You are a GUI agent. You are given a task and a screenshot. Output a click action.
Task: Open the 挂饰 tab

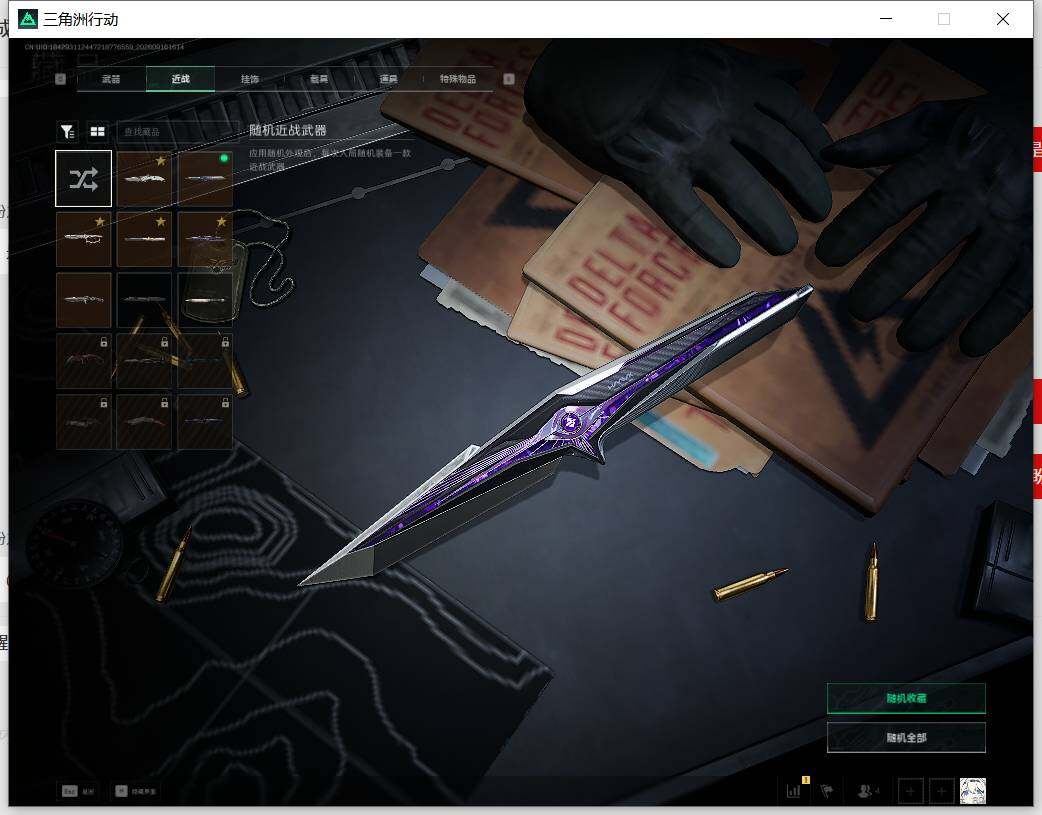250,79
